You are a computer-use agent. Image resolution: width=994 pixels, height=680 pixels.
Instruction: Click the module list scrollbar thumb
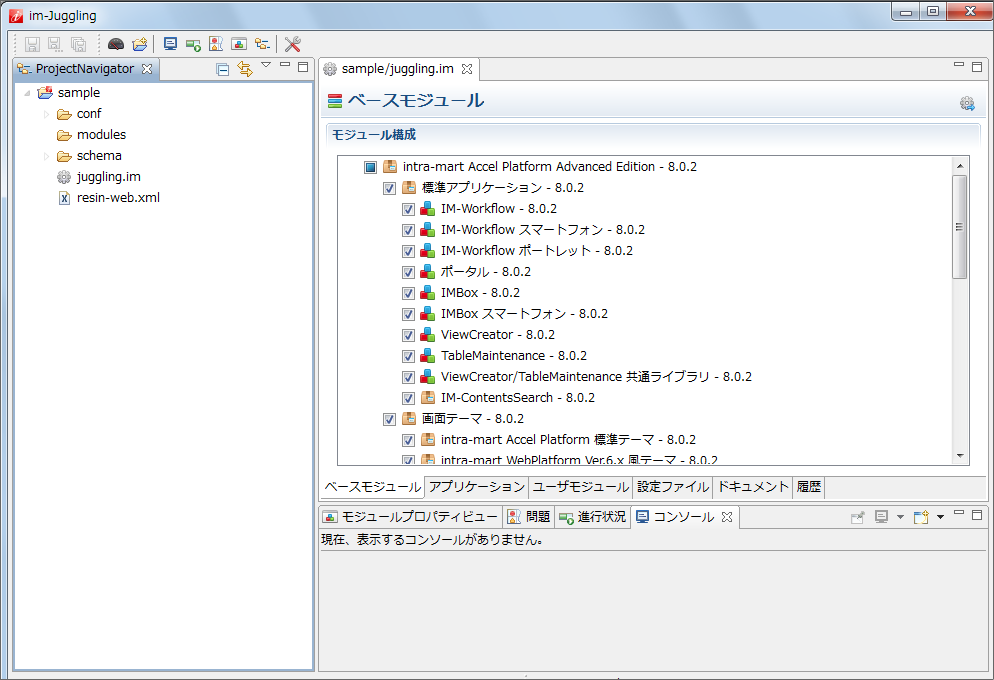960,227
